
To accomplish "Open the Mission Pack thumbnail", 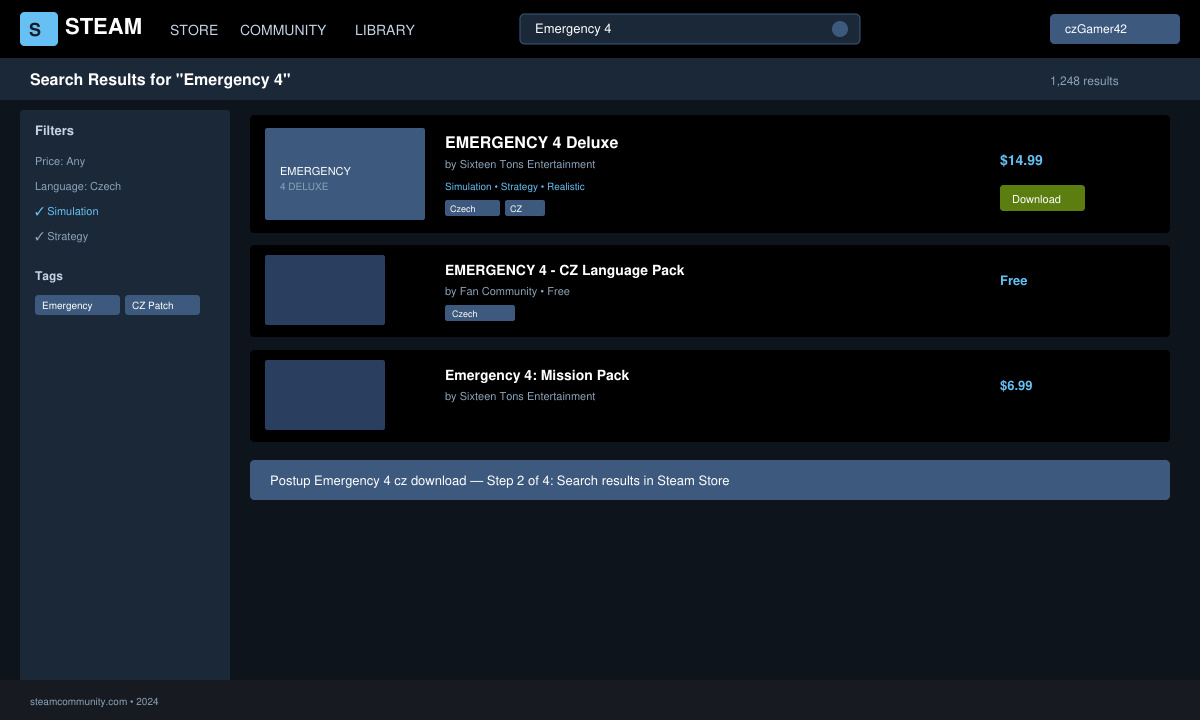I will click(x=325, y=395).
